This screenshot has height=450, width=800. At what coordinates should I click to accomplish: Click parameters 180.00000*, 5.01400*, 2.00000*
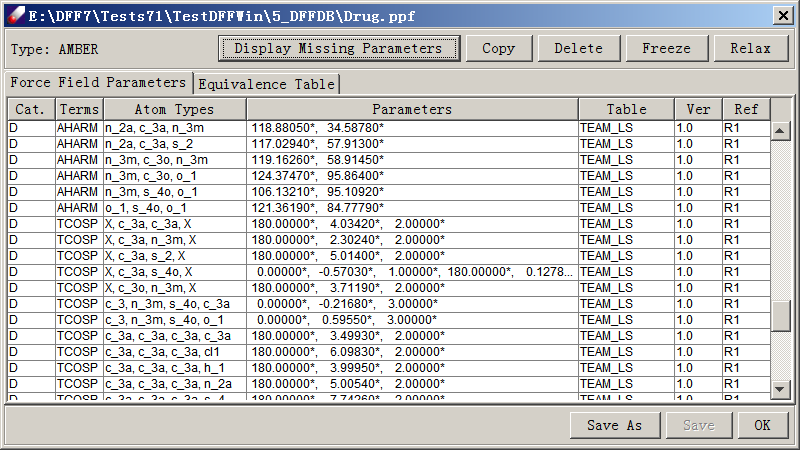(412, 256)
